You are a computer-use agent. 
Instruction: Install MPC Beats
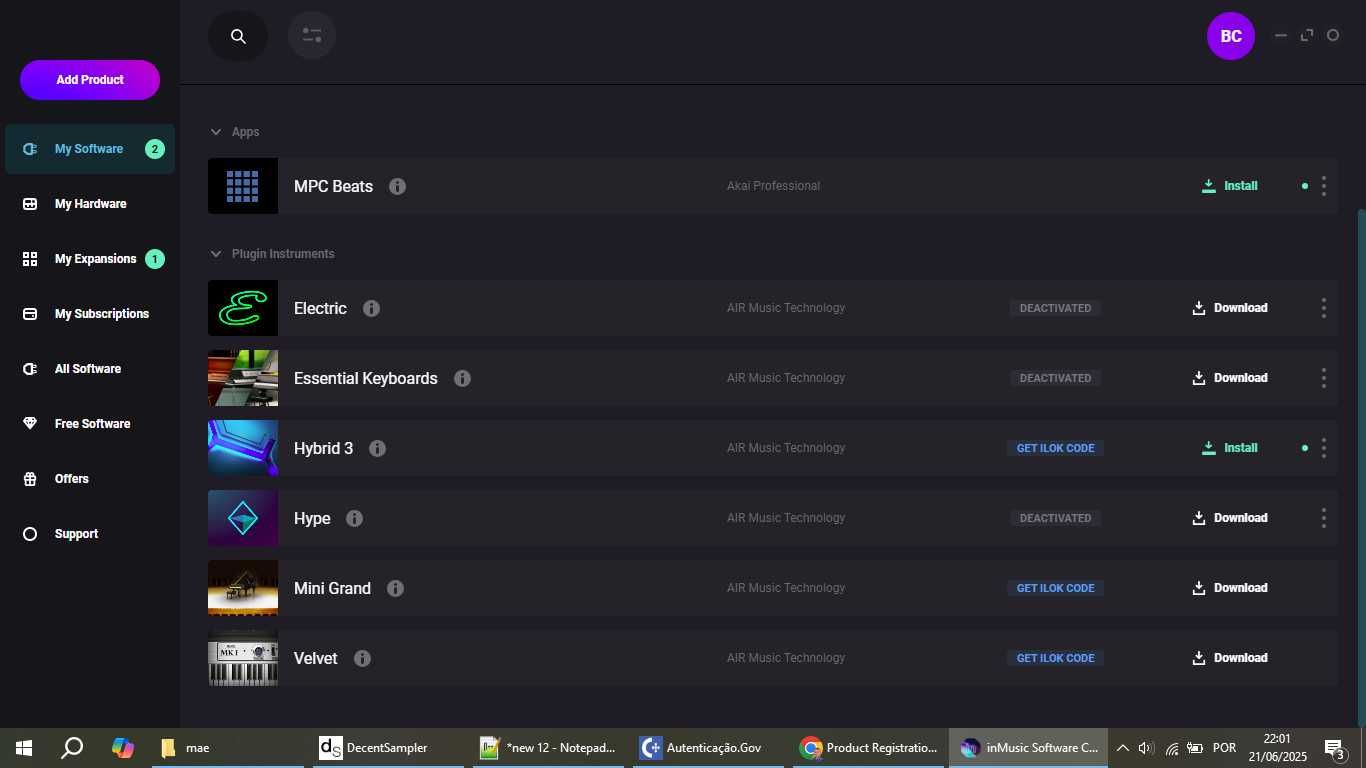click(1230, 186)
